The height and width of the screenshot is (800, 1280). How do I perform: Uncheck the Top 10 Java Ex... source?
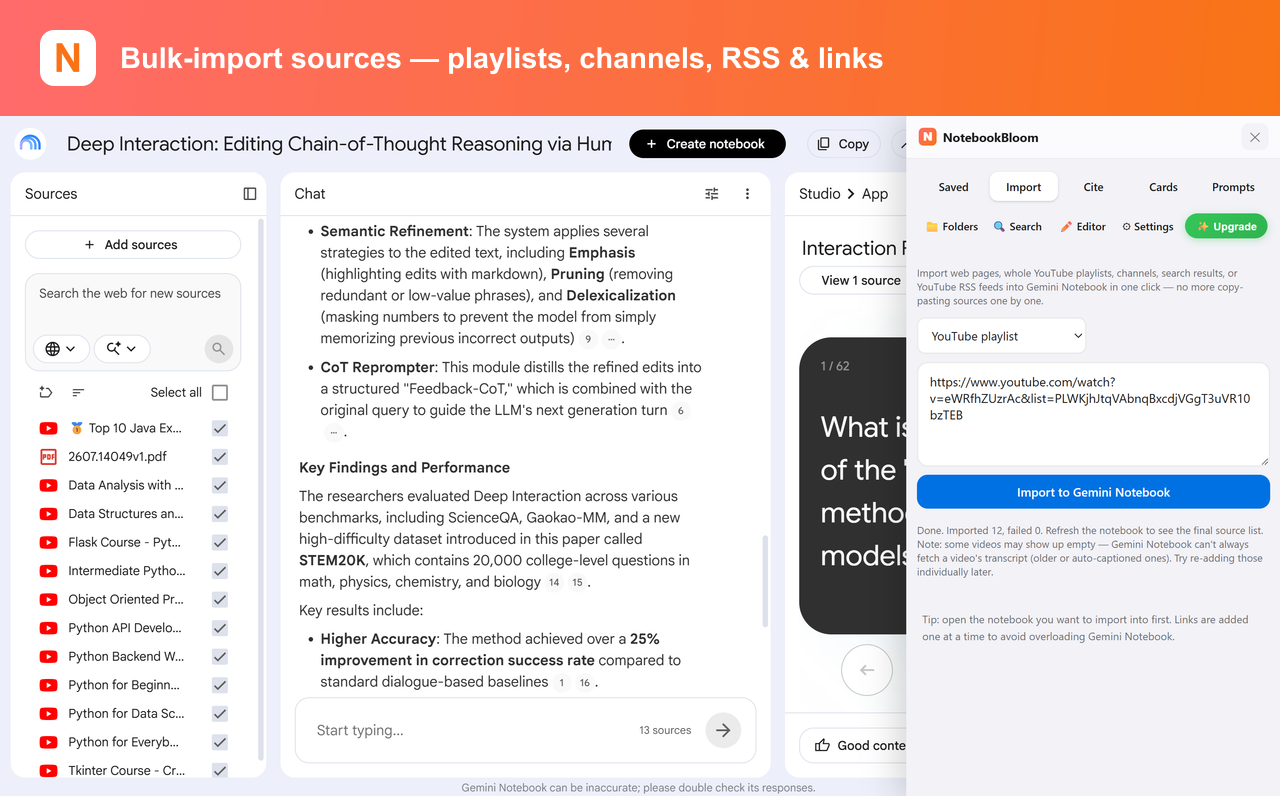[220, 428]
